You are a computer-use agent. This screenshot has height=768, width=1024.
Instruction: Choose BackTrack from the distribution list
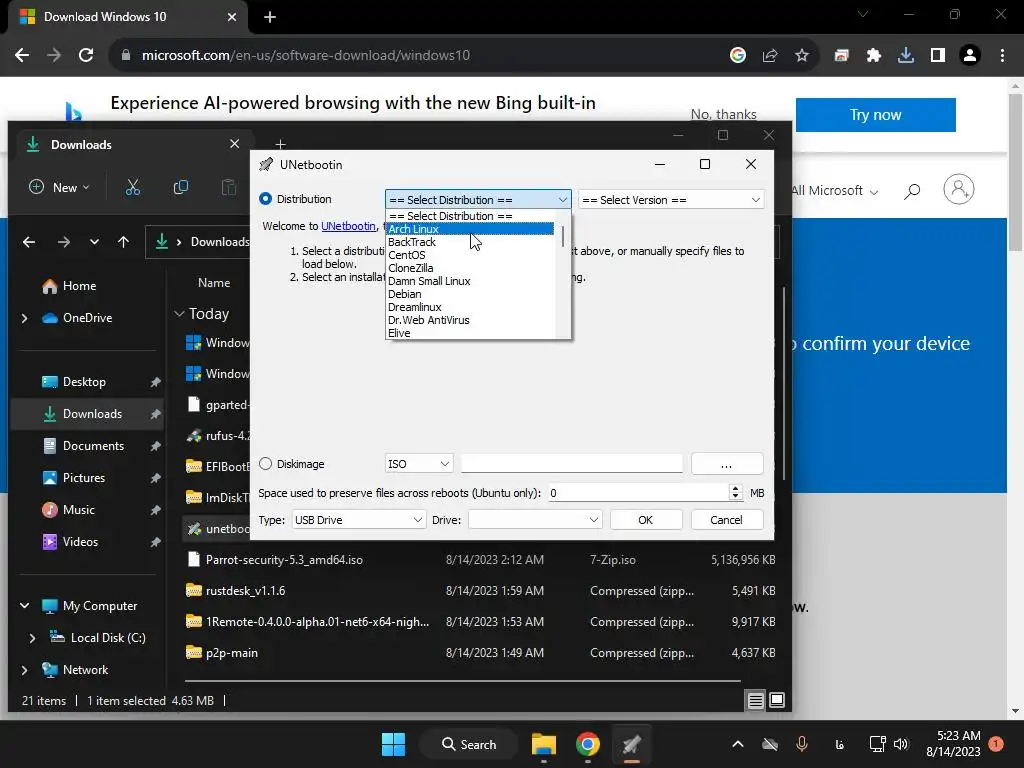[x=470, y=242]
